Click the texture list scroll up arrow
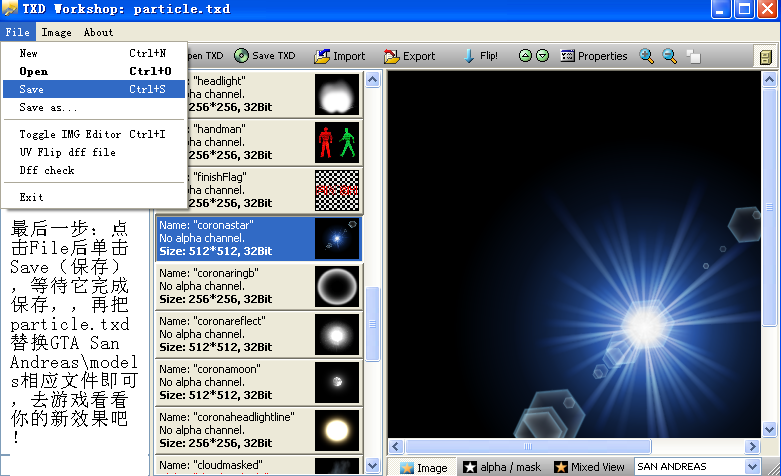781x476 pixels. pos(373,79)
